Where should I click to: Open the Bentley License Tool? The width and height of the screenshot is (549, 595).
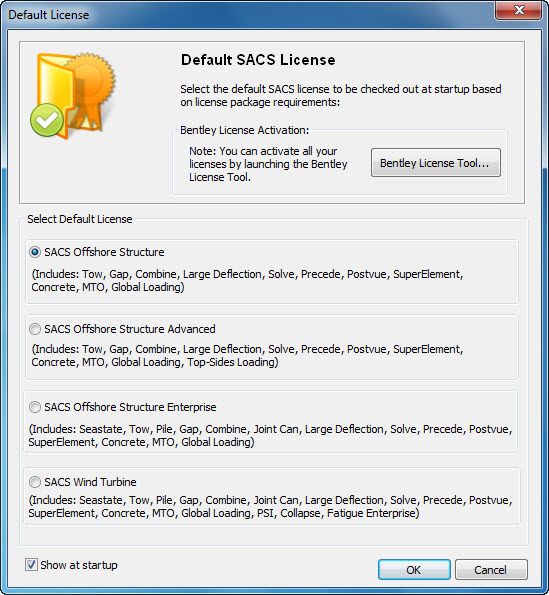(x=436, y=163)
